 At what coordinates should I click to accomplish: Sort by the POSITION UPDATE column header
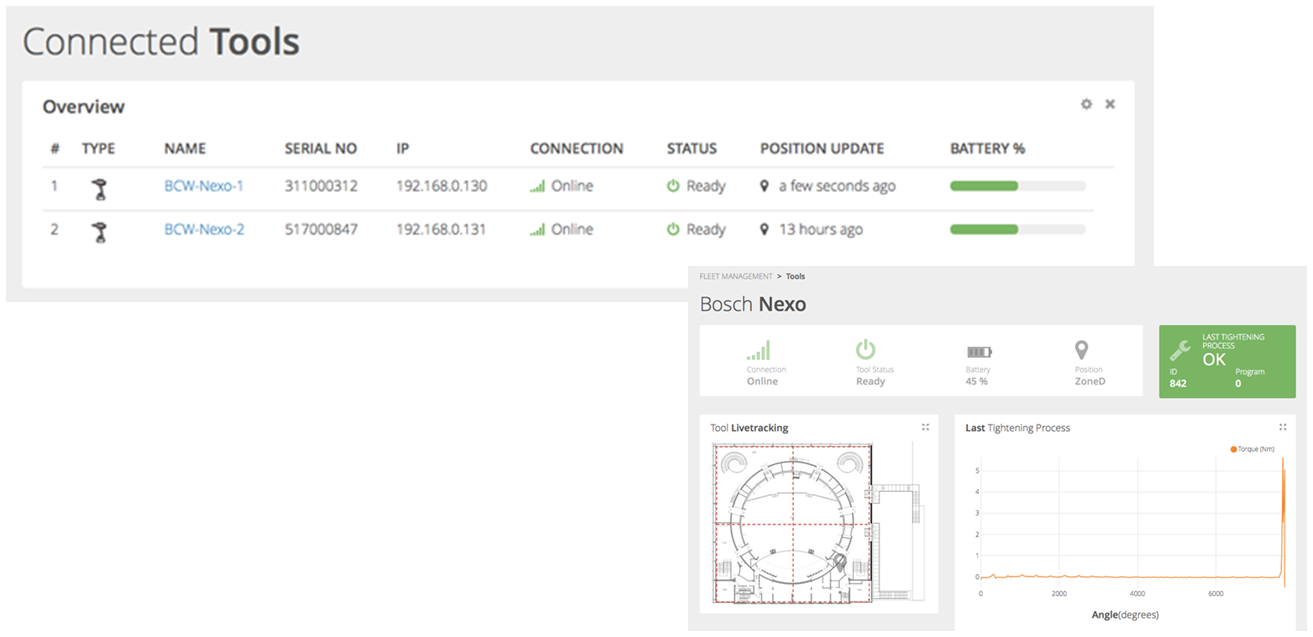(822, 148)
